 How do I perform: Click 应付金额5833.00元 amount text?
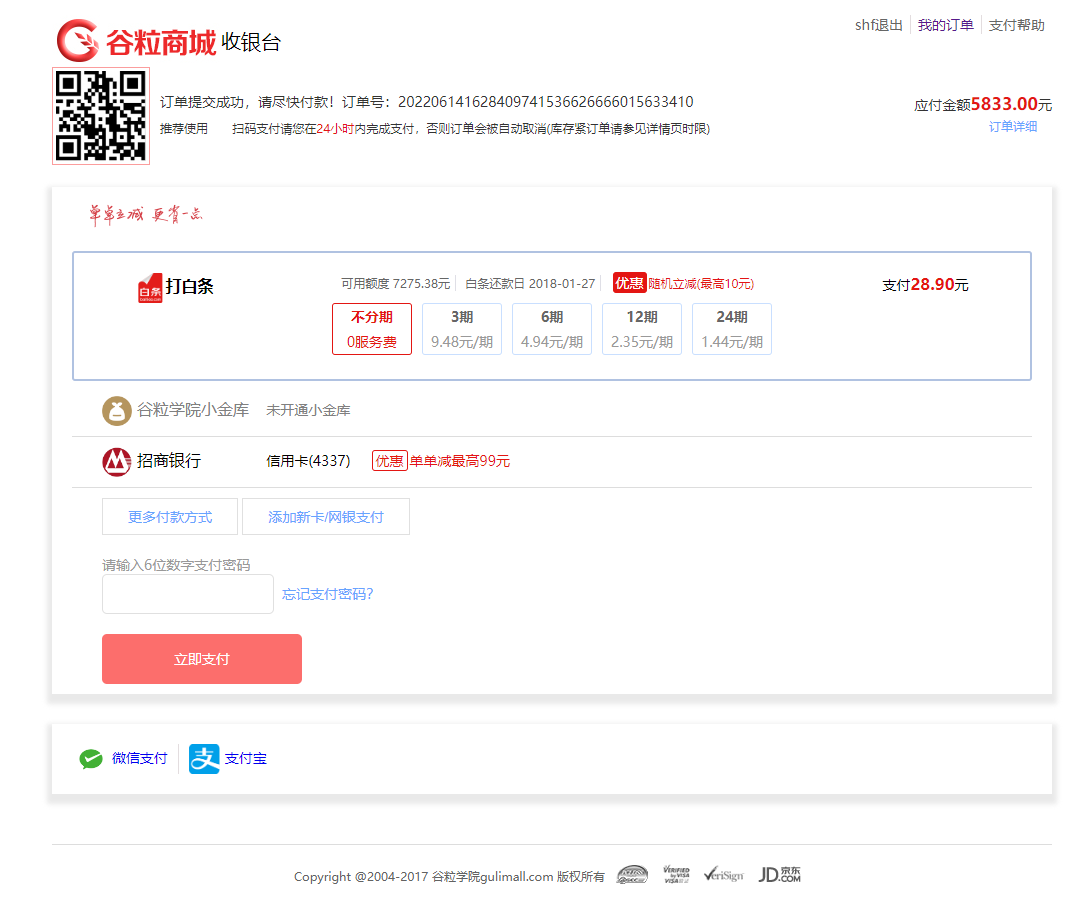[x=983, y=104]
